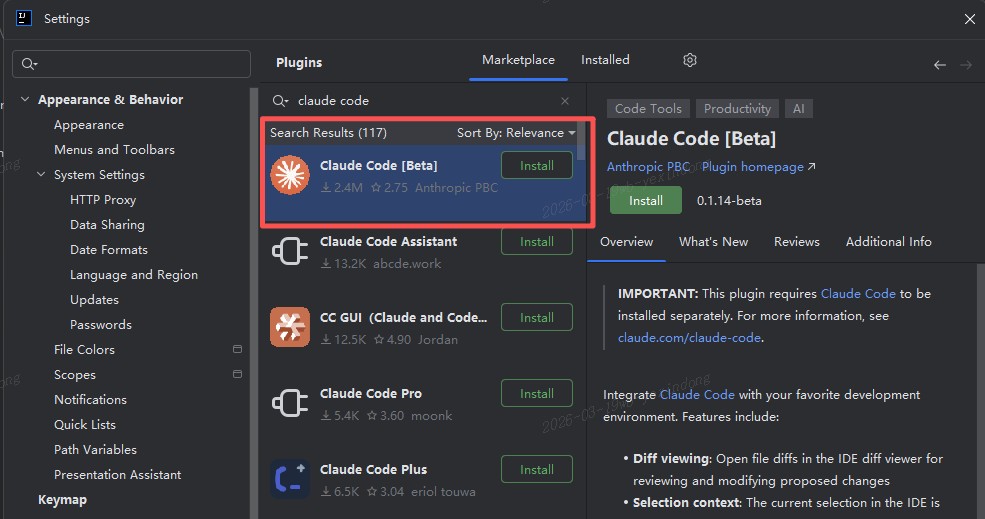Screen dimensions: 985x519
Task: Click the CC GUI plugin icon
Action: point(290,327)
